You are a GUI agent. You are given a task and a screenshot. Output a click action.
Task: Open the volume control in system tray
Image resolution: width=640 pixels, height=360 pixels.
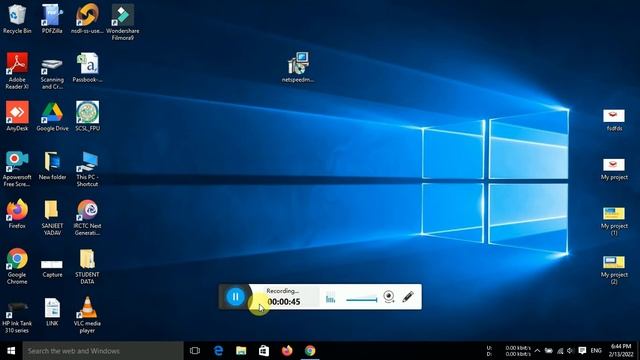pos(570,351)
